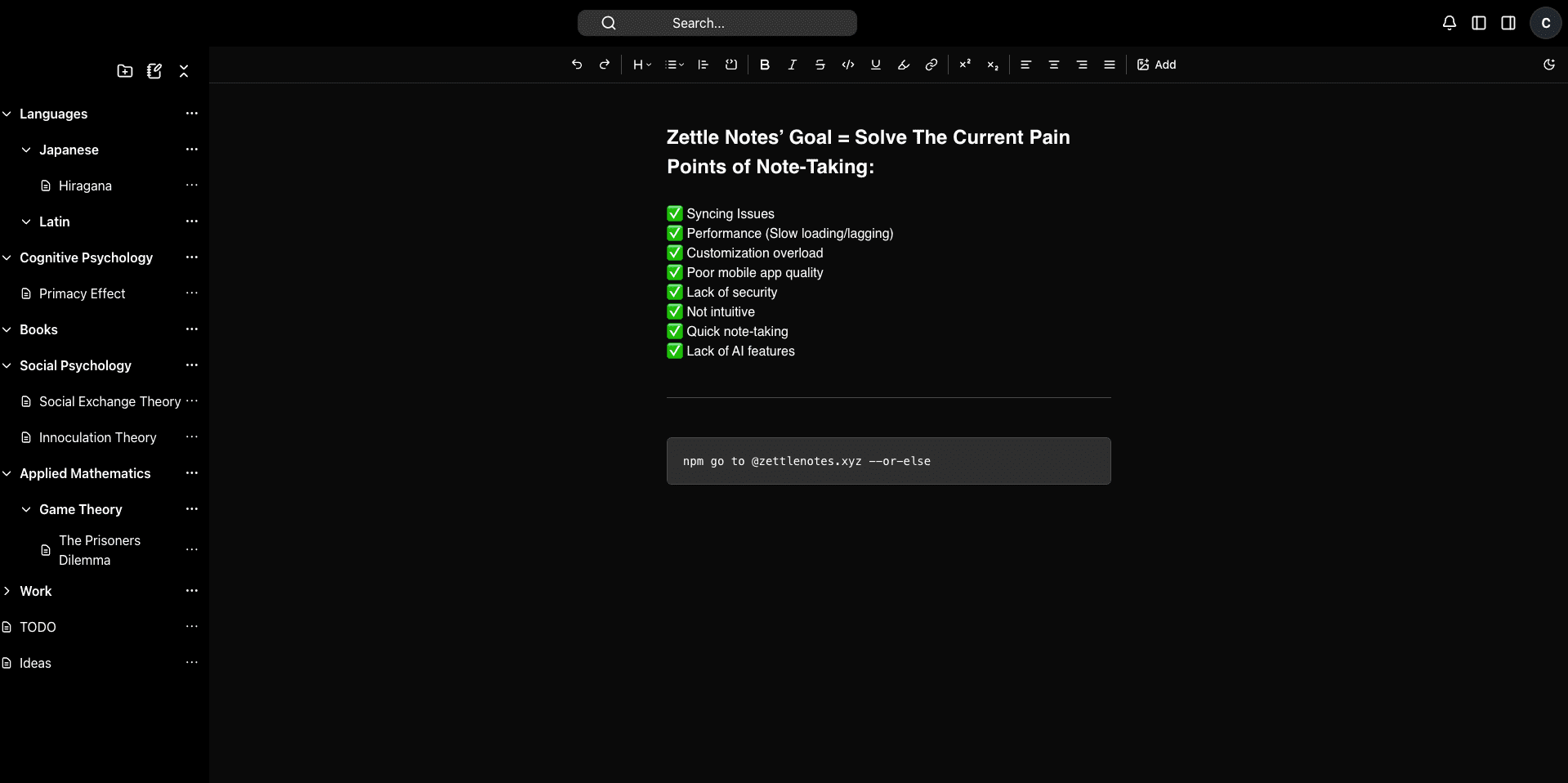The image size is (1568, 783).
Task: Open options menu for Game Theory
Action: point(192,509)
